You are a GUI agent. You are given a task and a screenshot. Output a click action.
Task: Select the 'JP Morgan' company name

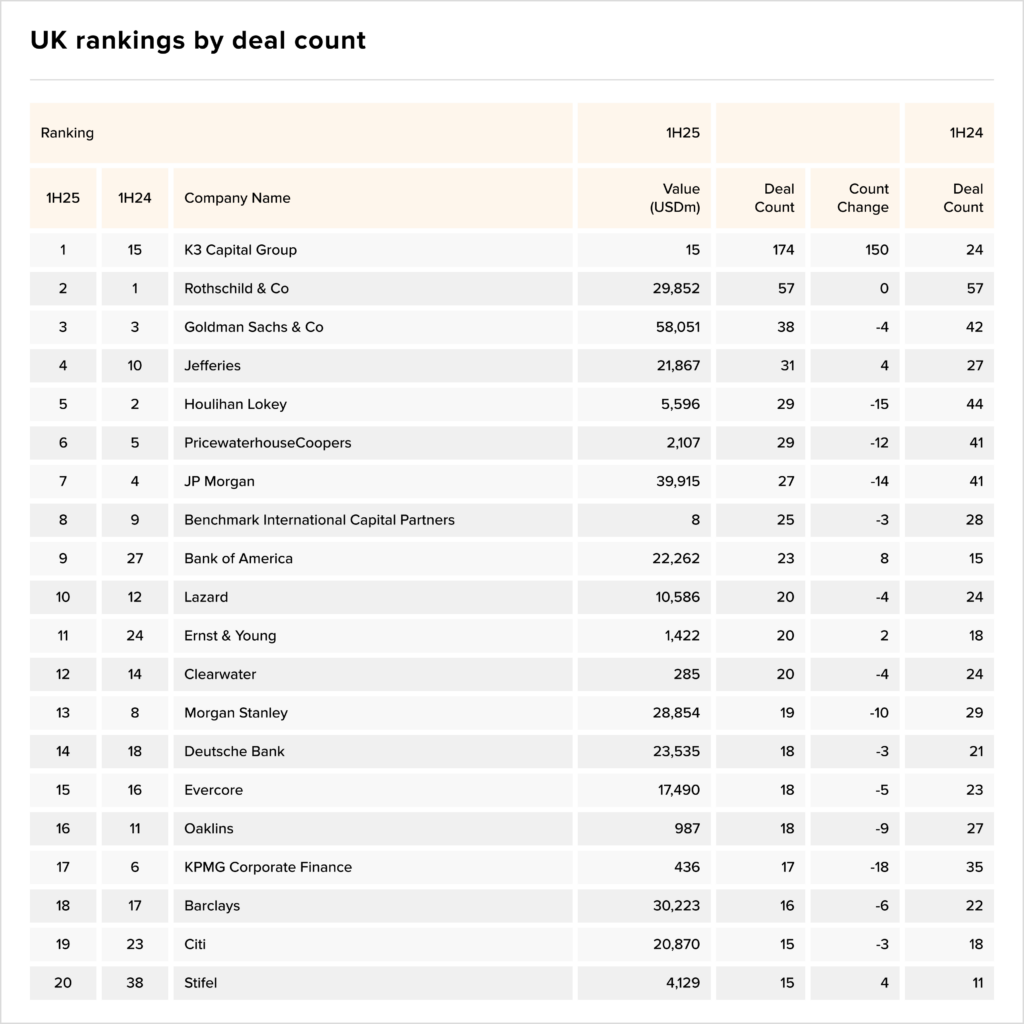click(x=219, y=481)
